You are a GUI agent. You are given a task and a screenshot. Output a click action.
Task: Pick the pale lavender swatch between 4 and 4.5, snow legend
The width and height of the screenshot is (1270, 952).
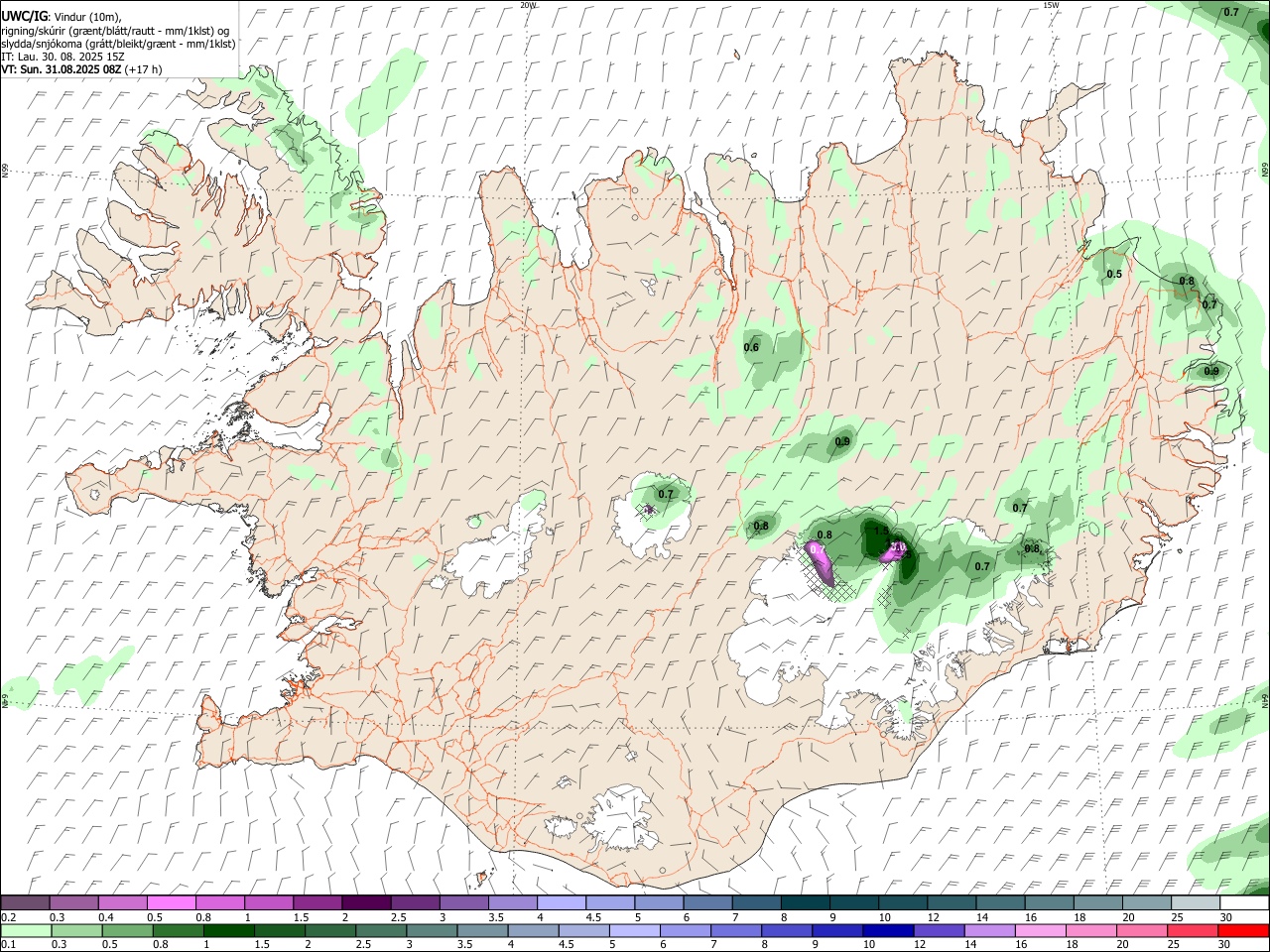click(x=562, y=903)
